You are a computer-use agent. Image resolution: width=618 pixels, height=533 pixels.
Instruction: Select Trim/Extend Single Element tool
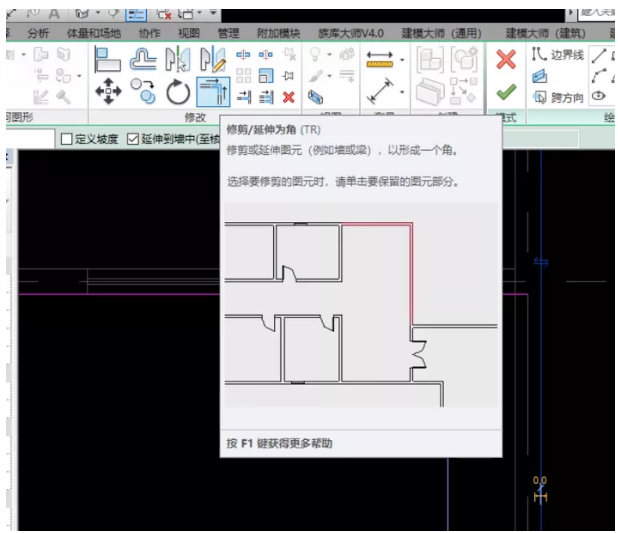click(x=244, y=97)
